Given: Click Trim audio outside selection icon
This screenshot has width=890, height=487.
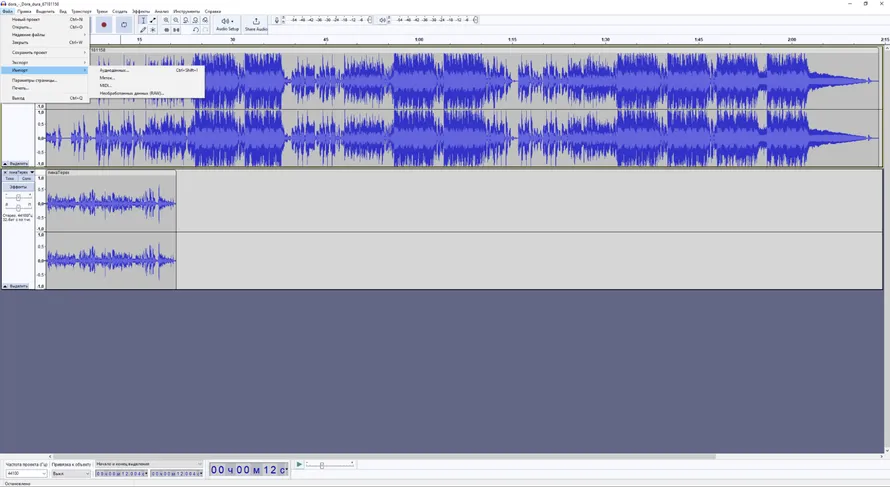Looking at the screenshot, I should 166,30.
